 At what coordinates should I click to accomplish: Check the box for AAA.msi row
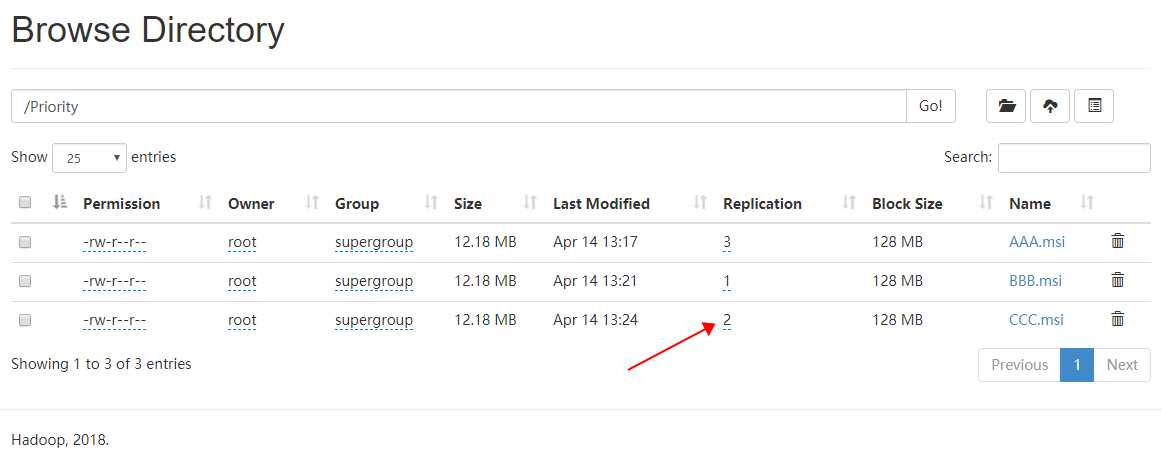(25, 242)
